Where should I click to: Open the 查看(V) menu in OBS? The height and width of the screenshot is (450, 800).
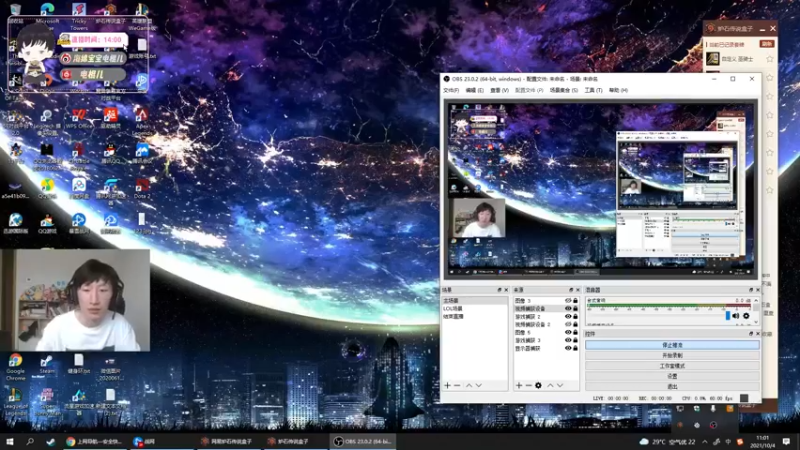(x=499, y=90)
